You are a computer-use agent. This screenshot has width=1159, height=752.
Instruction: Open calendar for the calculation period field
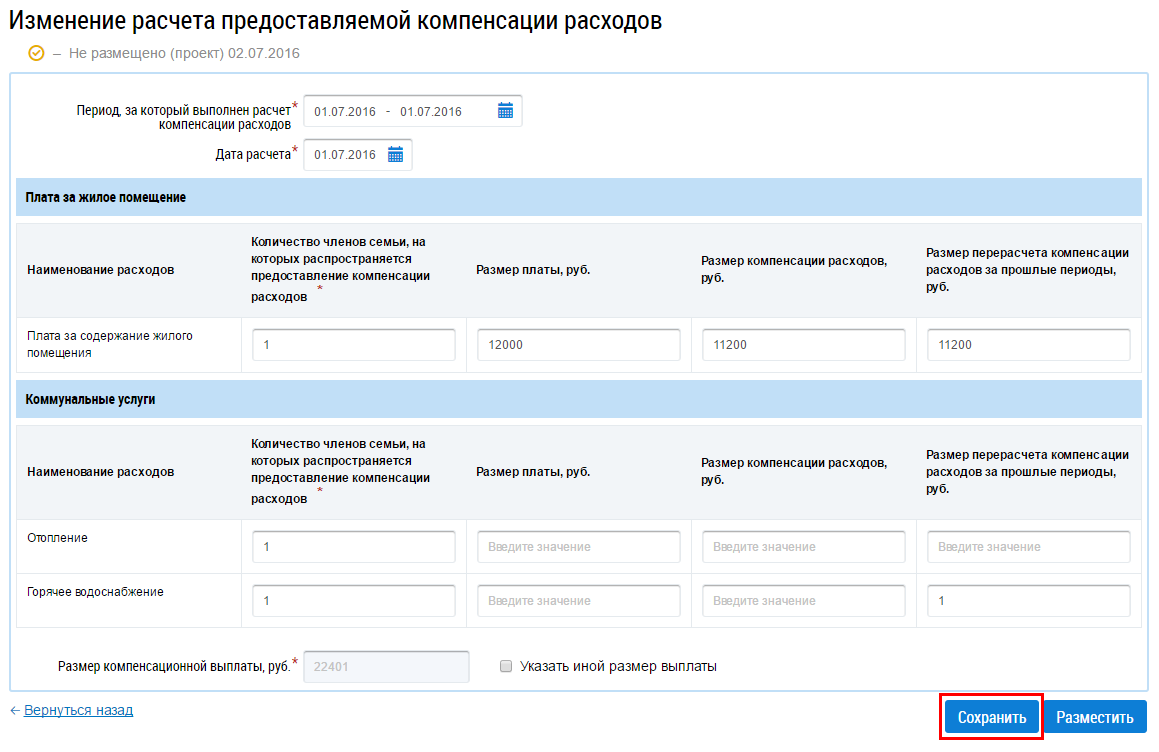(505, 111)
